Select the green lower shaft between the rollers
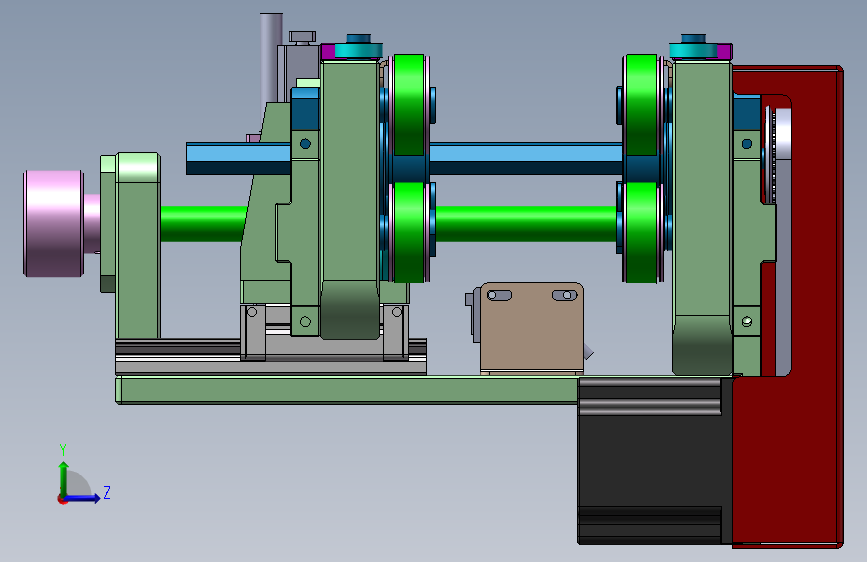The image size is (867, 562). [x=525, y=223]
